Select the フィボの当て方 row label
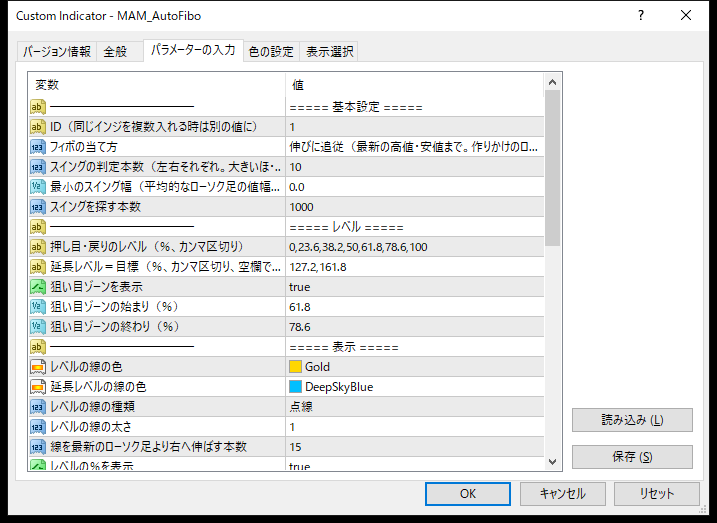Viewport: 717px width, 523px height. pos(84,147)
